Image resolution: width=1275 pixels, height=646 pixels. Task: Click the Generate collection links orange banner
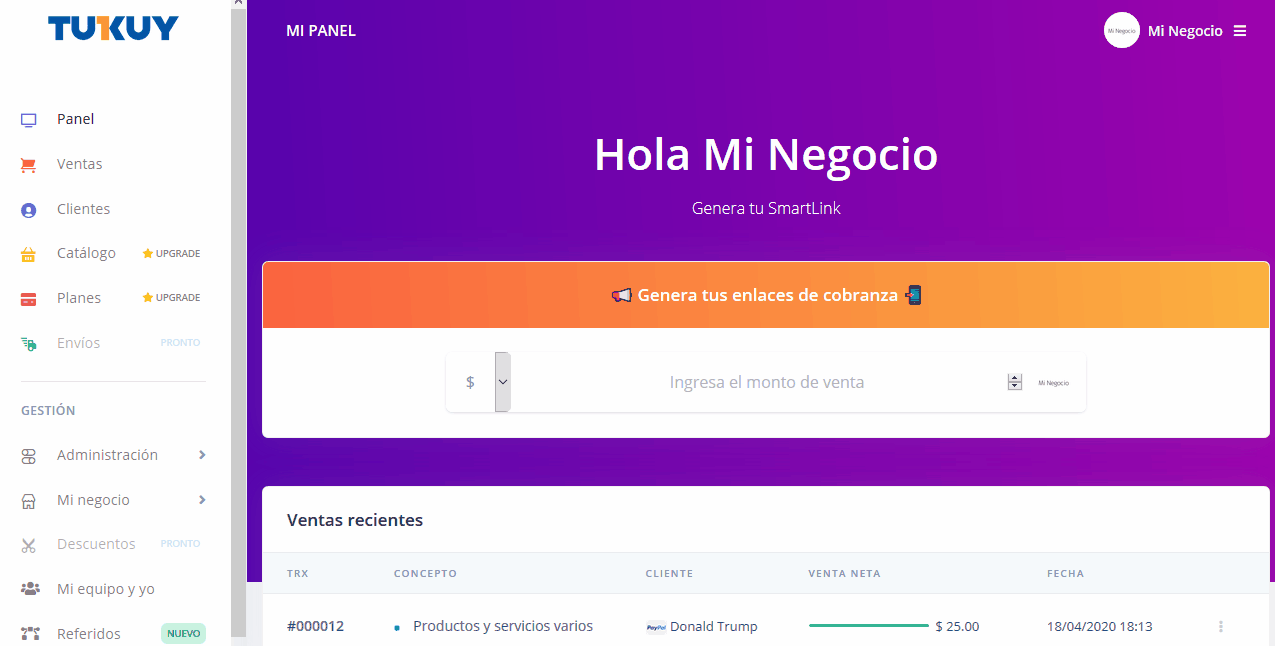click(x=766, y=296)
